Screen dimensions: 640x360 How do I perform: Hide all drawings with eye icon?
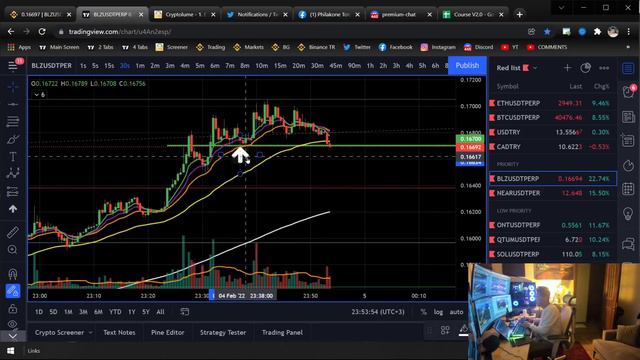(13, 324)
